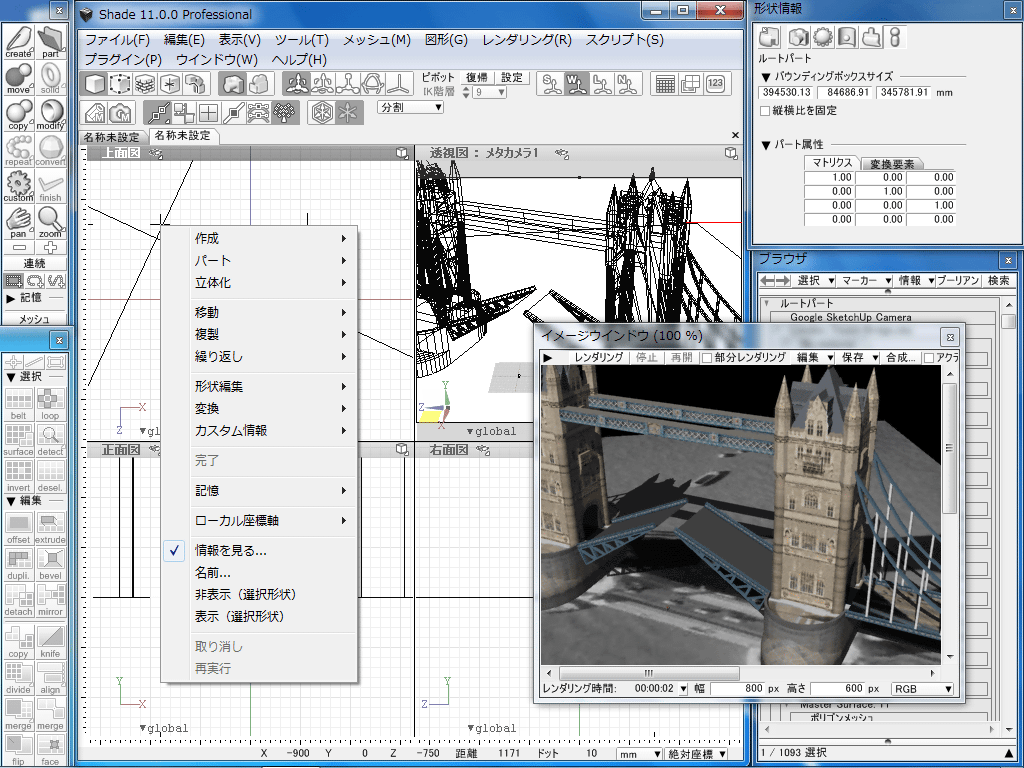The image size is (1024, 768).
Task: Click the 幅 width field showing 800
Action: coord(737,688)
